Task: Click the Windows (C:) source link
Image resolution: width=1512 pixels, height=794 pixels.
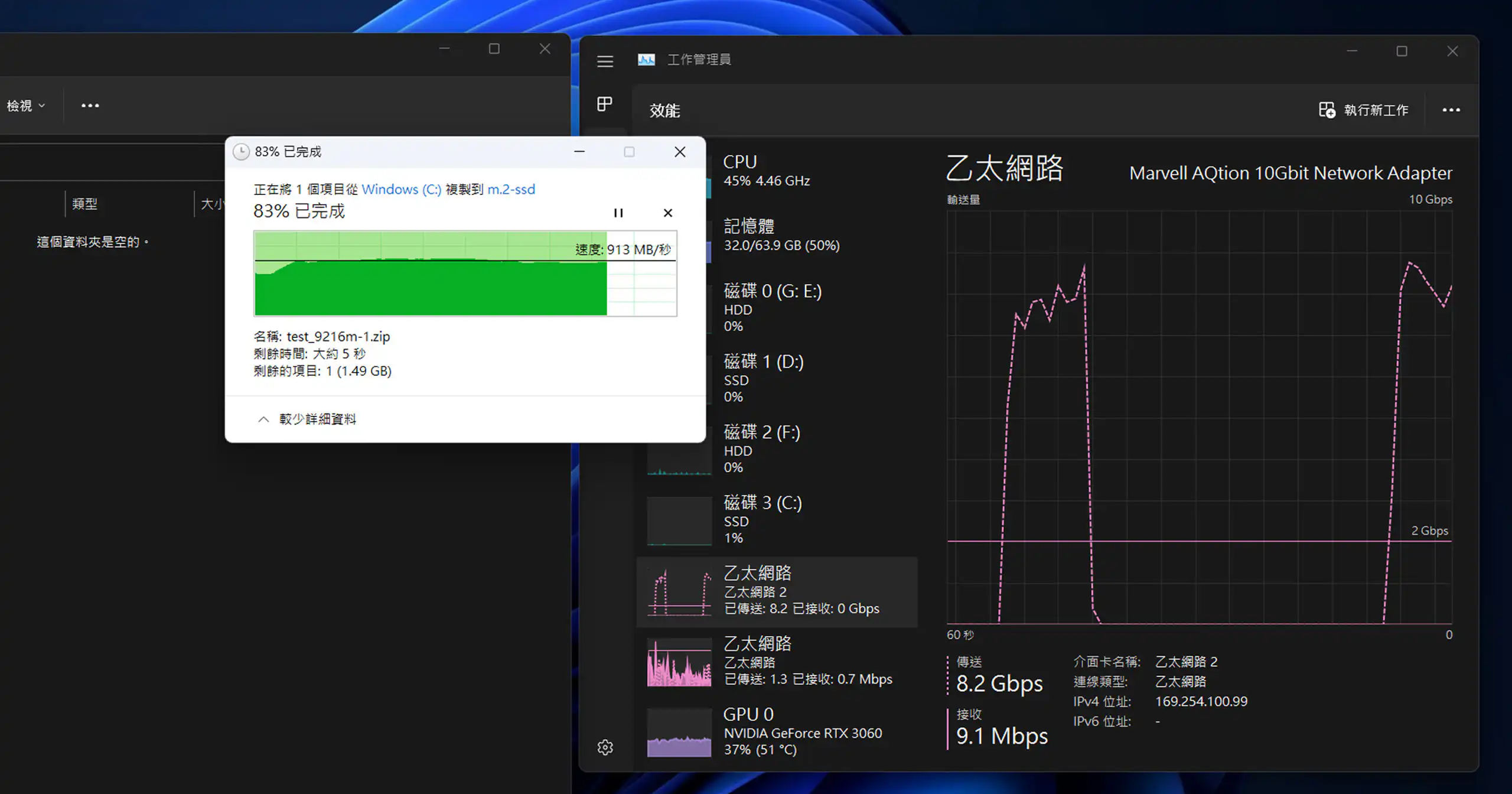Action: 401,189
